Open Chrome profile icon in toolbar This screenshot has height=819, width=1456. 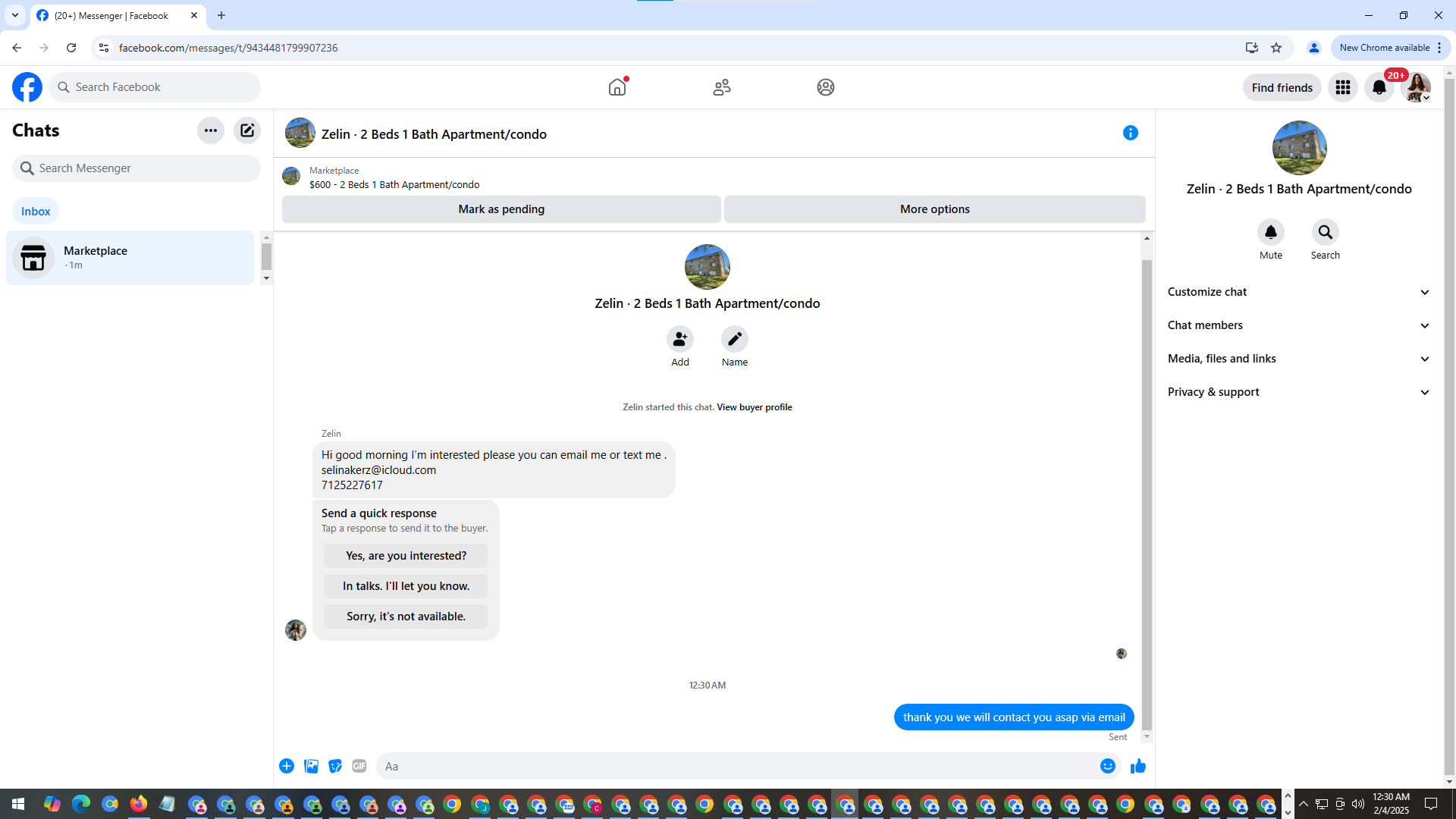1314,48
